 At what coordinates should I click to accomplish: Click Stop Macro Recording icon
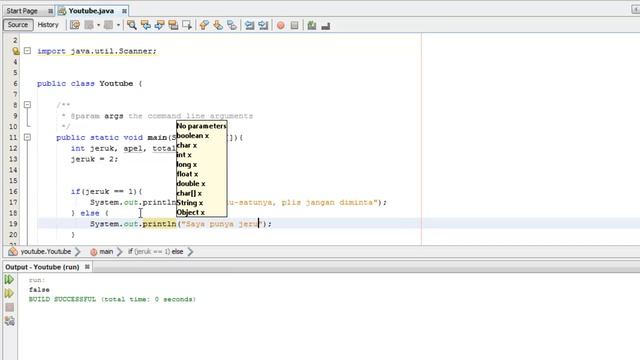tap(294, 25)
